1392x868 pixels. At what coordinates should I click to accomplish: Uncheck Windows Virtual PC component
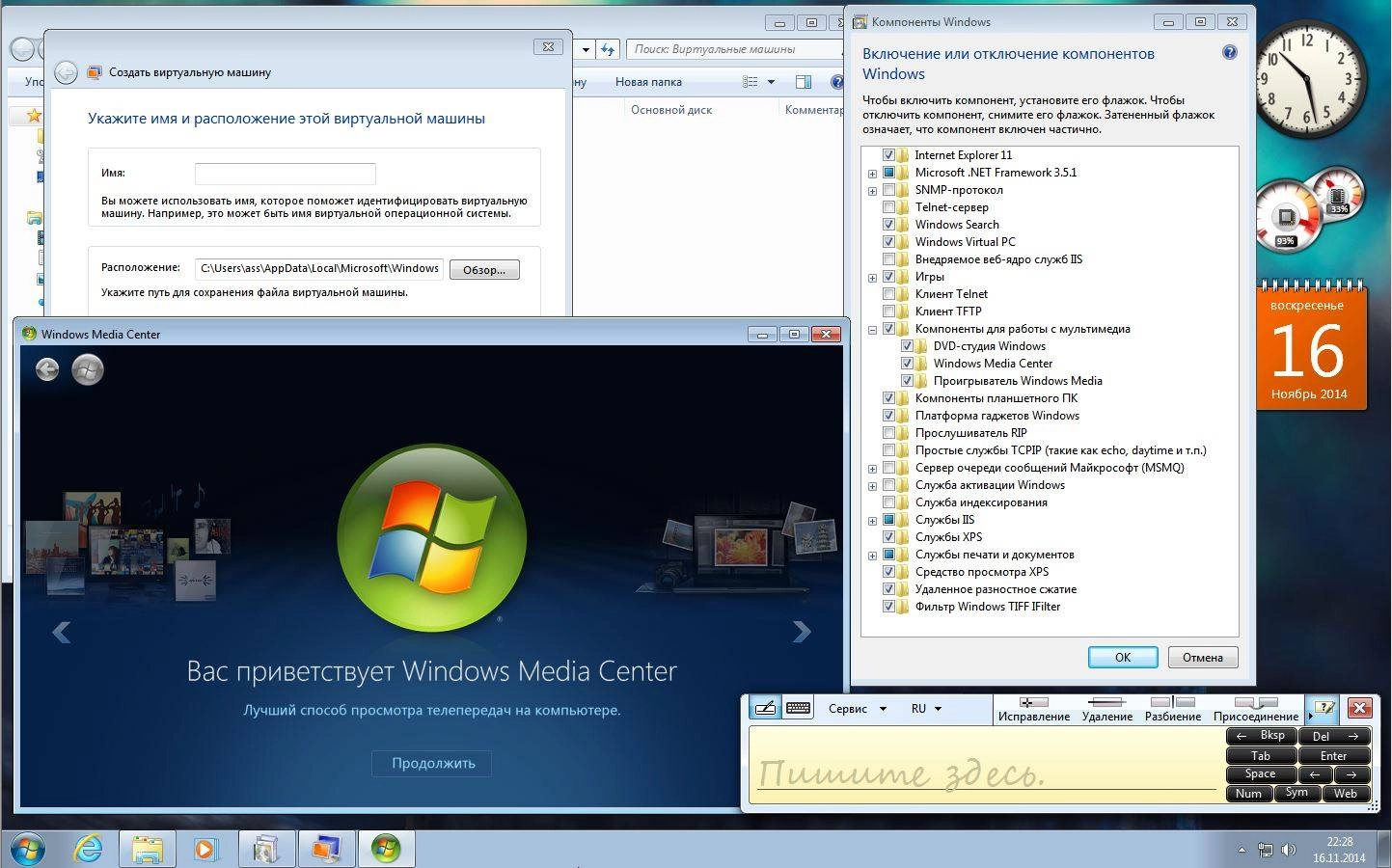[x=889, y=242]
